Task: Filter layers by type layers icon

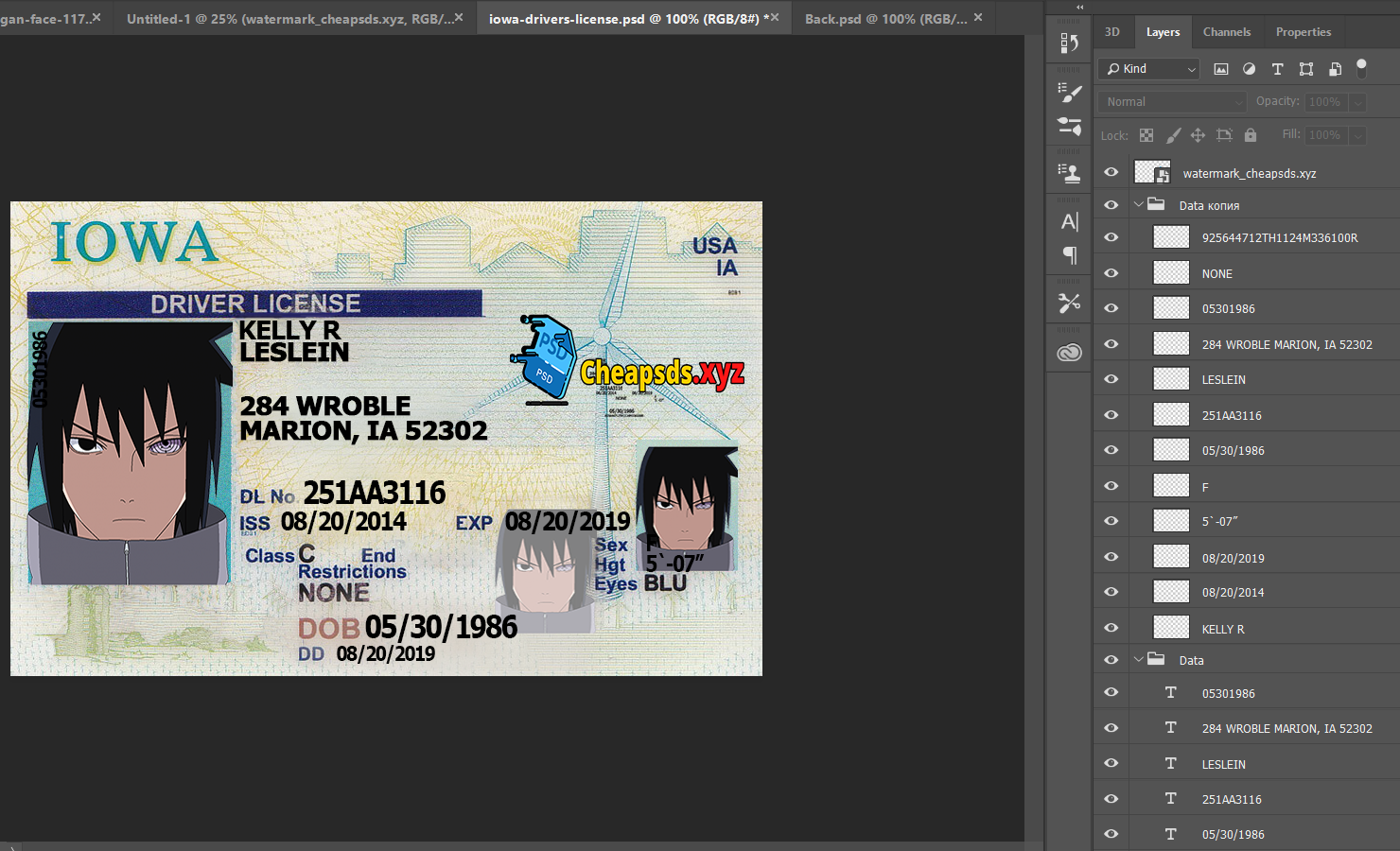Action: click(1277, 69)
